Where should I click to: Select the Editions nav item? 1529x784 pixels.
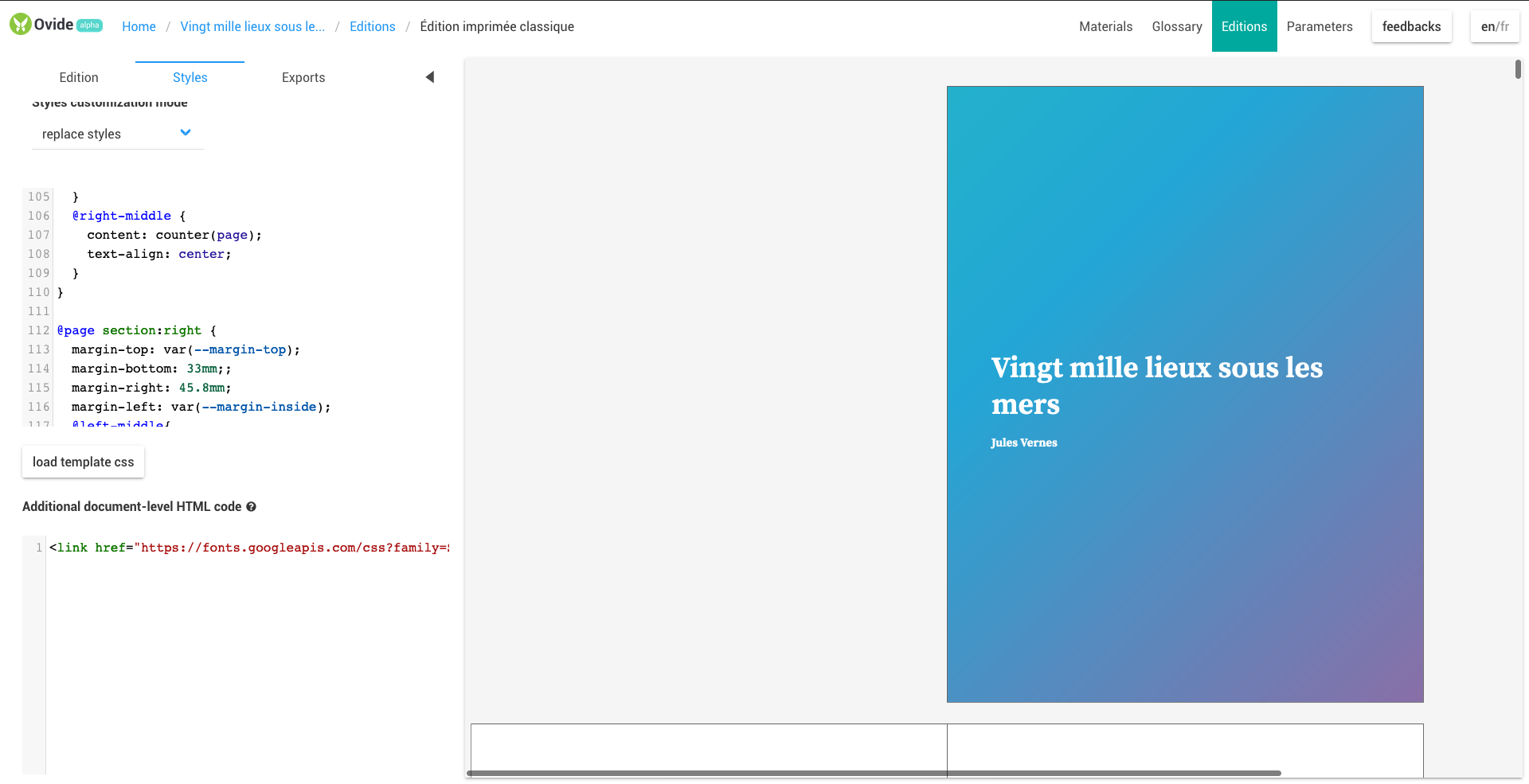point(1244,26)
